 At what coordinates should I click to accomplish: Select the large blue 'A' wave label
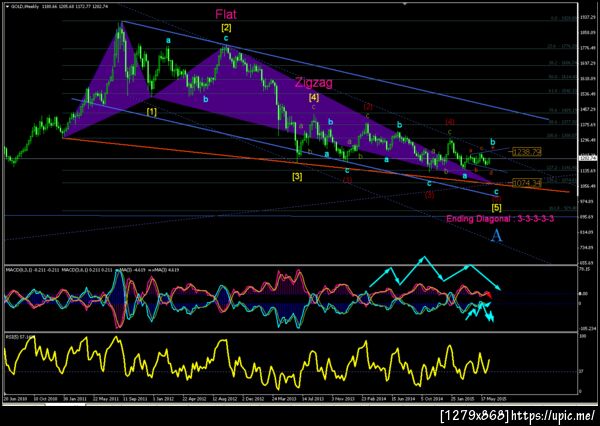496,235
